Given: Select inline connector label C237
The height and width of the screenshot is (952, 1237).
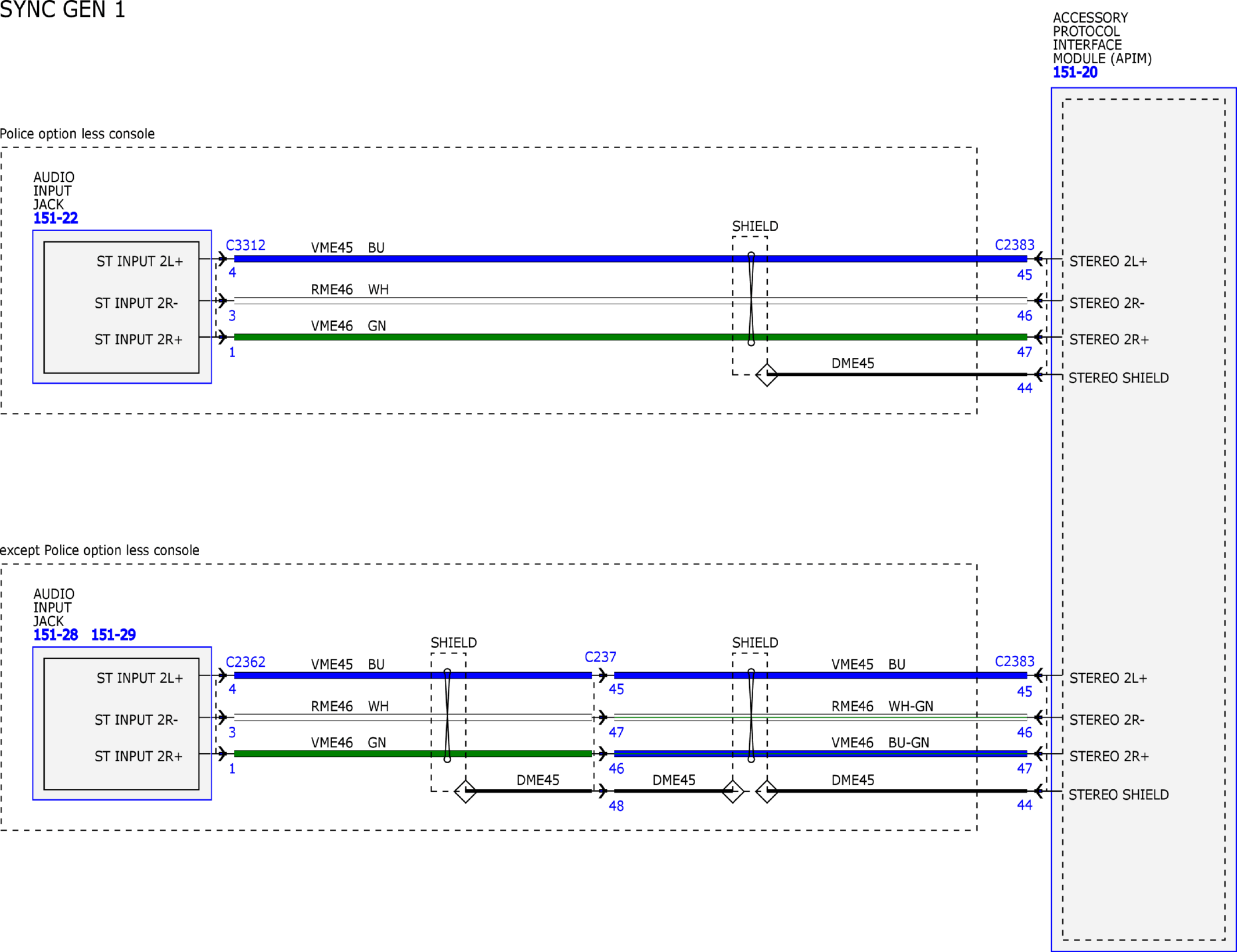Looking at the screenshot, I should tap(600, 657).
